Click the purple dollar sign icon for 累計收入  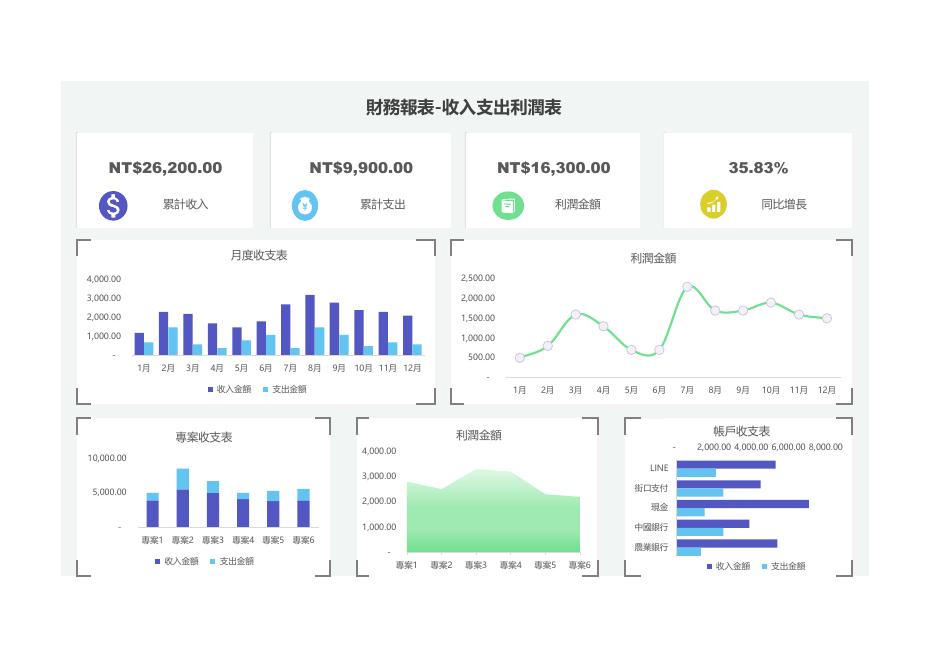113,205
